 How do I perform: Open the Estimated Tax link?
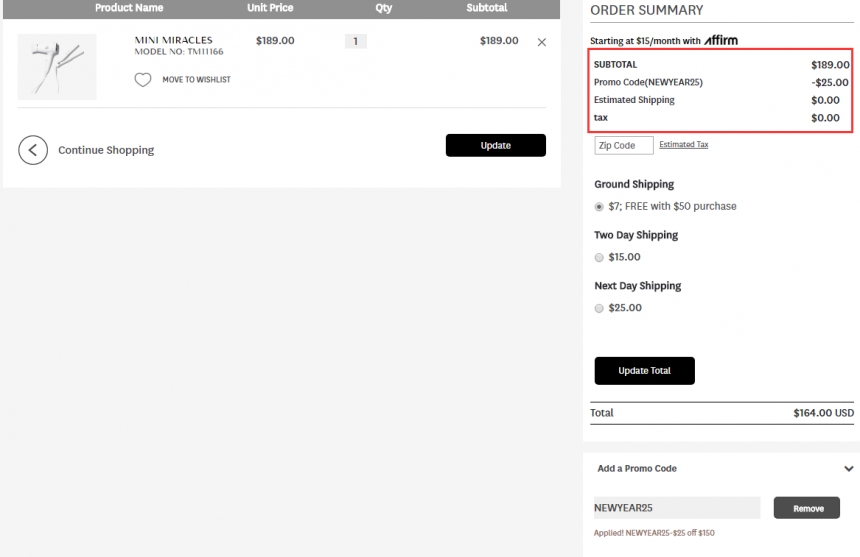[683, 145]
